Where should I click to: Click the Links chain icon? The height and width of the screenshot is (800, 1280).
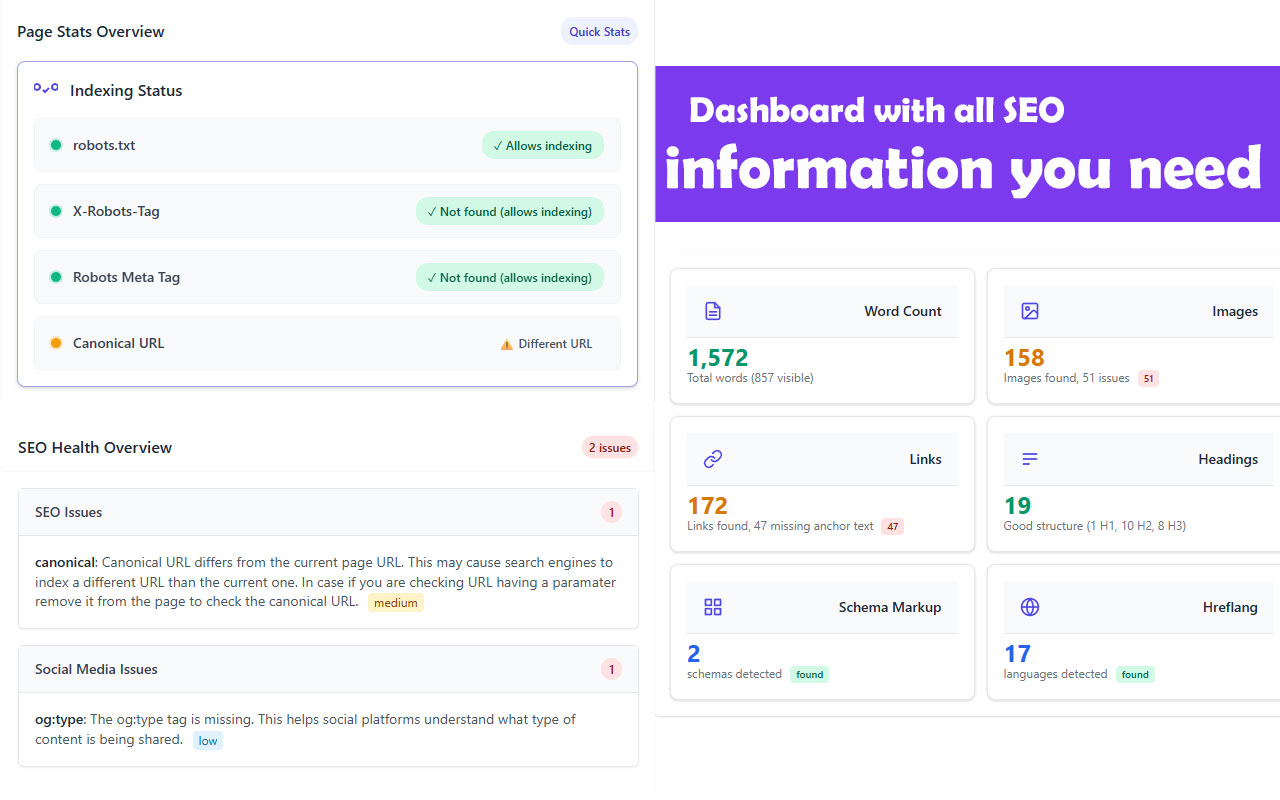(x=713, y=459)
